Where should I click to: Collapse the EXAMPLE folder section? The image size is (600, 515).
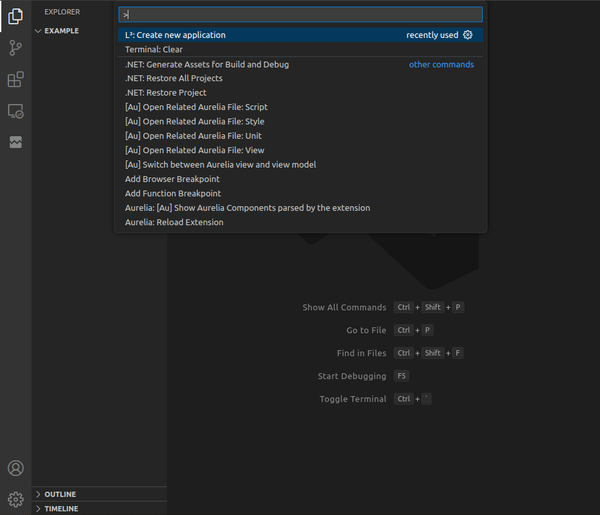99,31
